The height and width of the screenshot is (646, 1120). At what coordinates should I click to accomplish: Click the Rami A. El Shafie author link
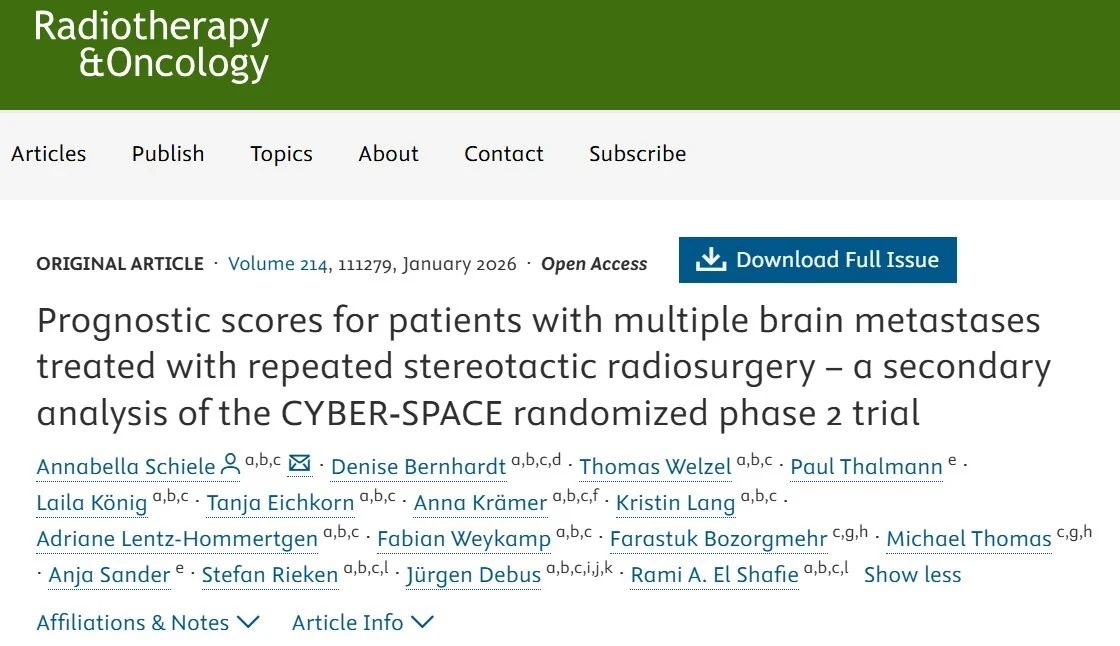pyautogui.click(x=713, y=575)
